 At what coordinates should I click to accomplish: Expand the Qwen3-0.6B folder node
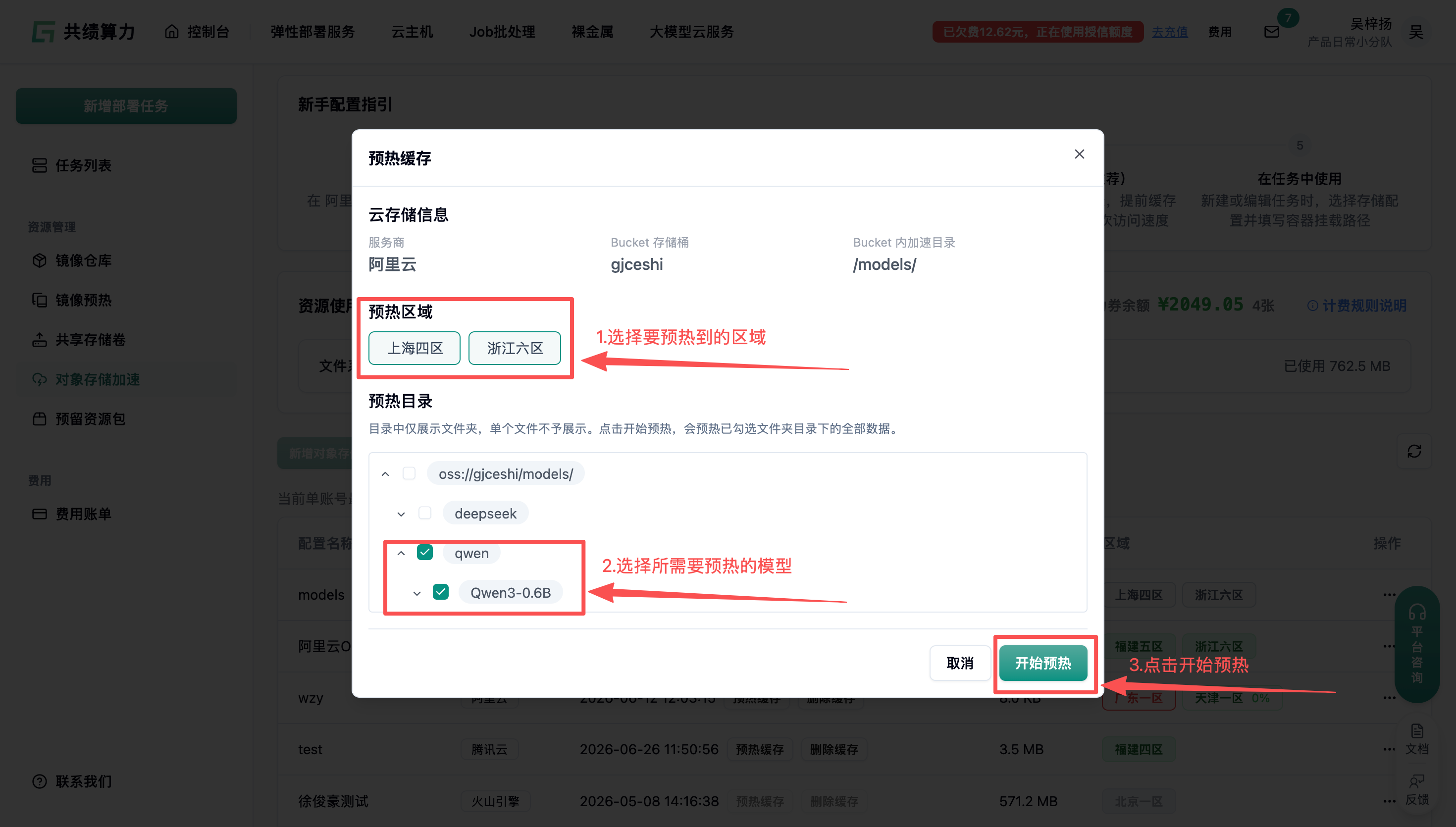(x=417, y=594)
